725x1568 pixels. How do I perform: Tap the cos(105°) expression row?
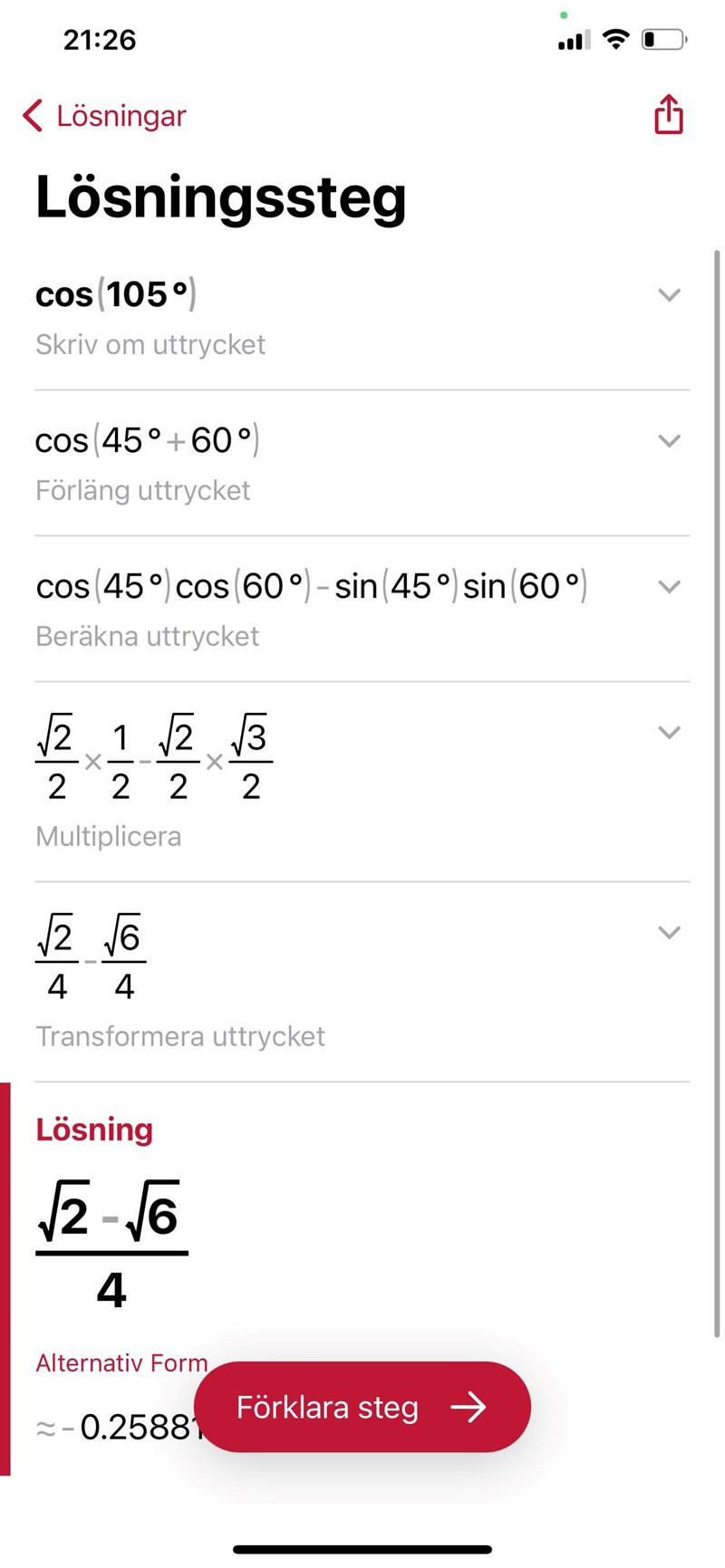116,294
